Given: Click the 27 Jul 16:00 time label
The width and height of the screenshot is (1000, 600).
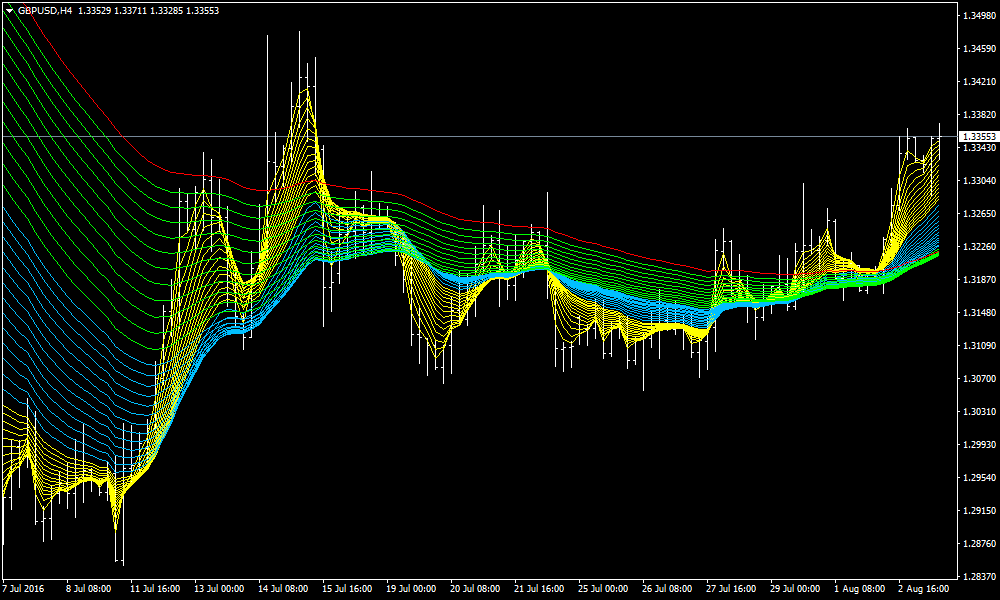Looking at the screenshot, I should pyautogui.click(x=731, y=589).
